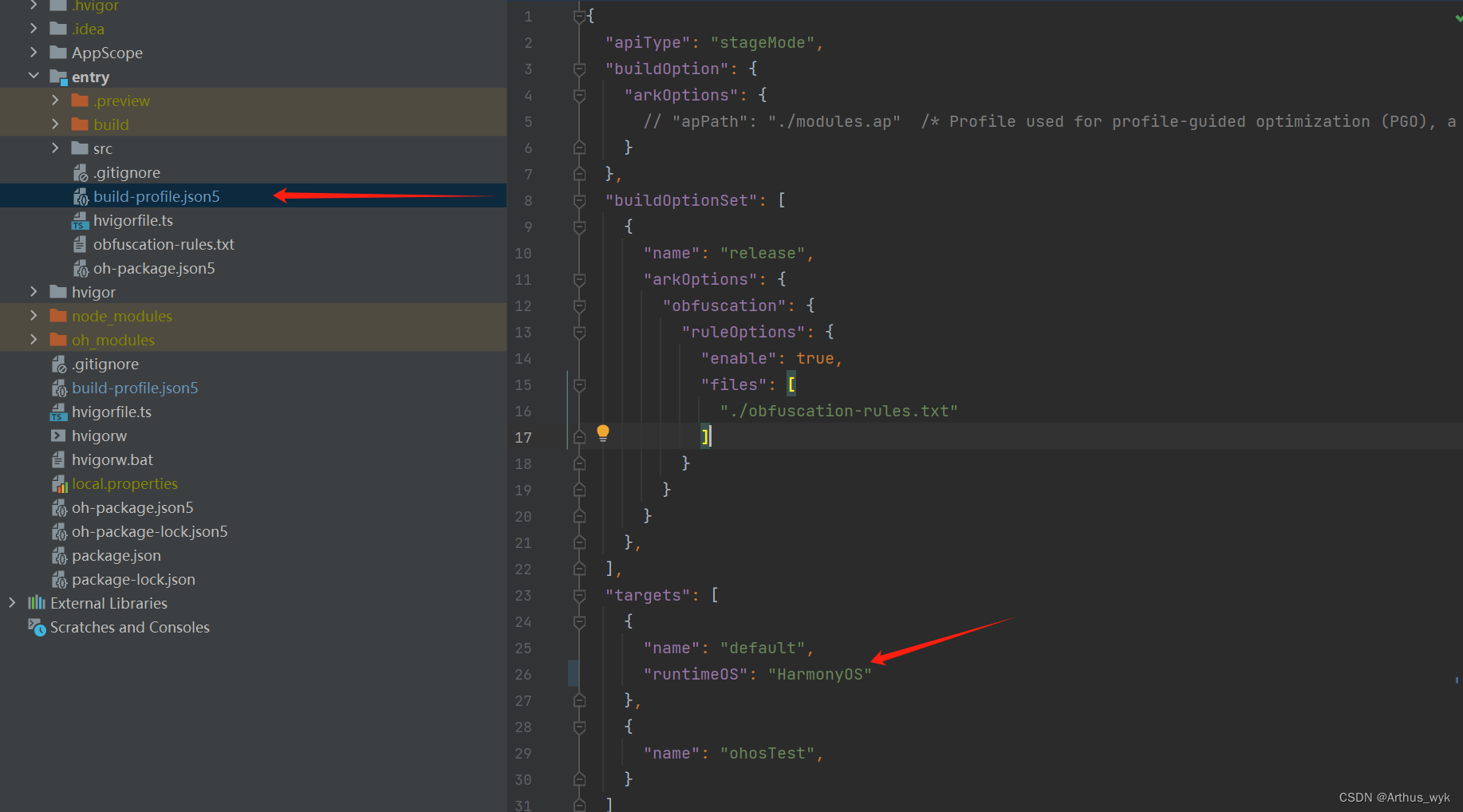Expand the node_modules folder chevron
This screenshot has width=1463, height=812.
coord(34,315)
